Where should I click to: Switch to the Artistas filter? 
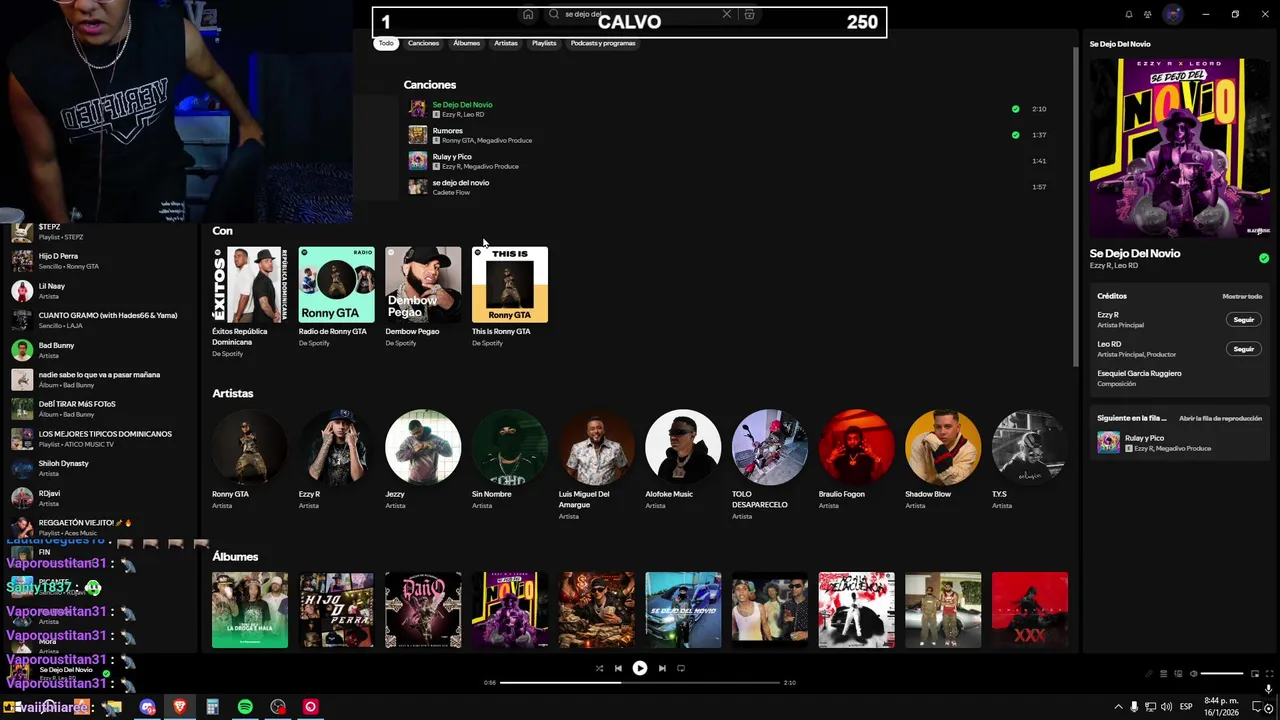coord(506,43)
